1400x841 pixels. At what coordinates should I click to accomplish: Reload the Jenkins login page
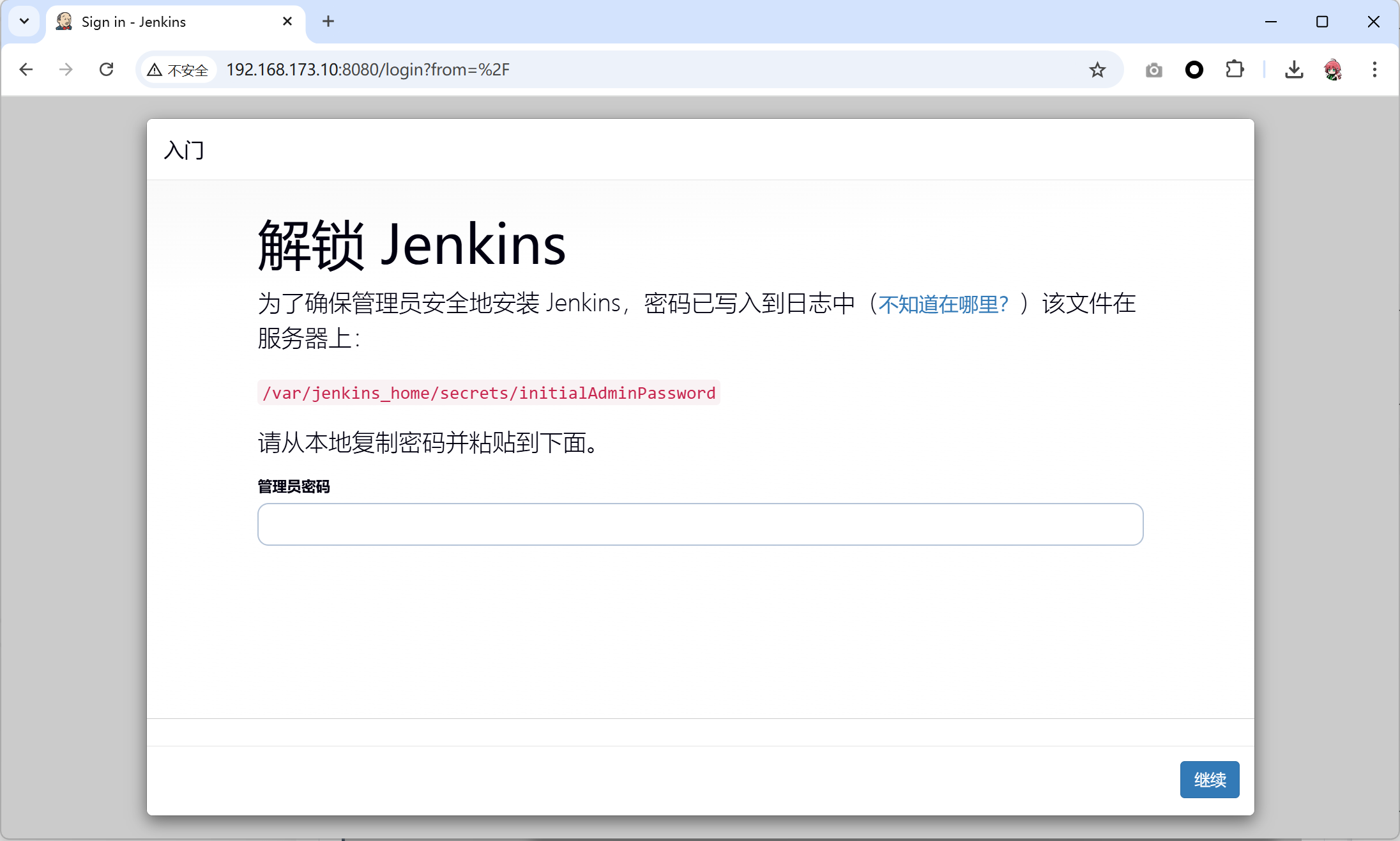click(x=107, y=70)
